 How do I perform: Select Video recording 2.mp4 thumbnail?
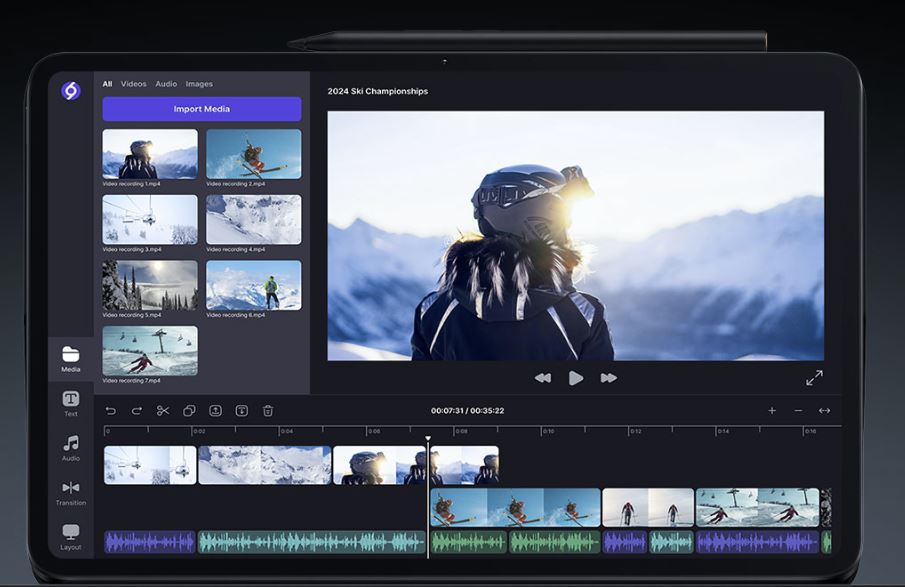tap(254, 154)
